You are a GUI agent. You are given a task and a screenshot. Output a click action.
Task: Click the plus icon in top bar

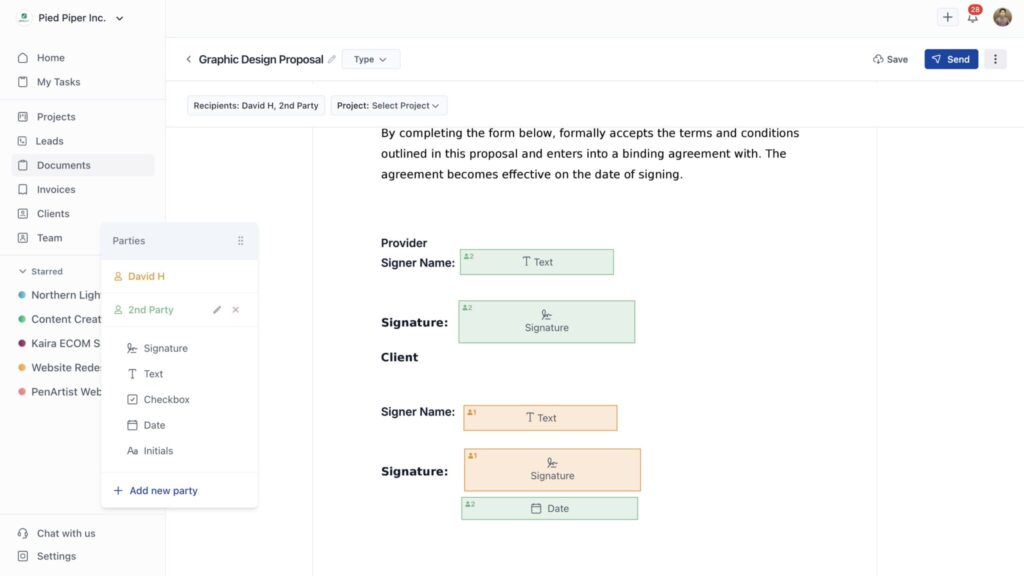pyautogui.click(x=947, y=17)
